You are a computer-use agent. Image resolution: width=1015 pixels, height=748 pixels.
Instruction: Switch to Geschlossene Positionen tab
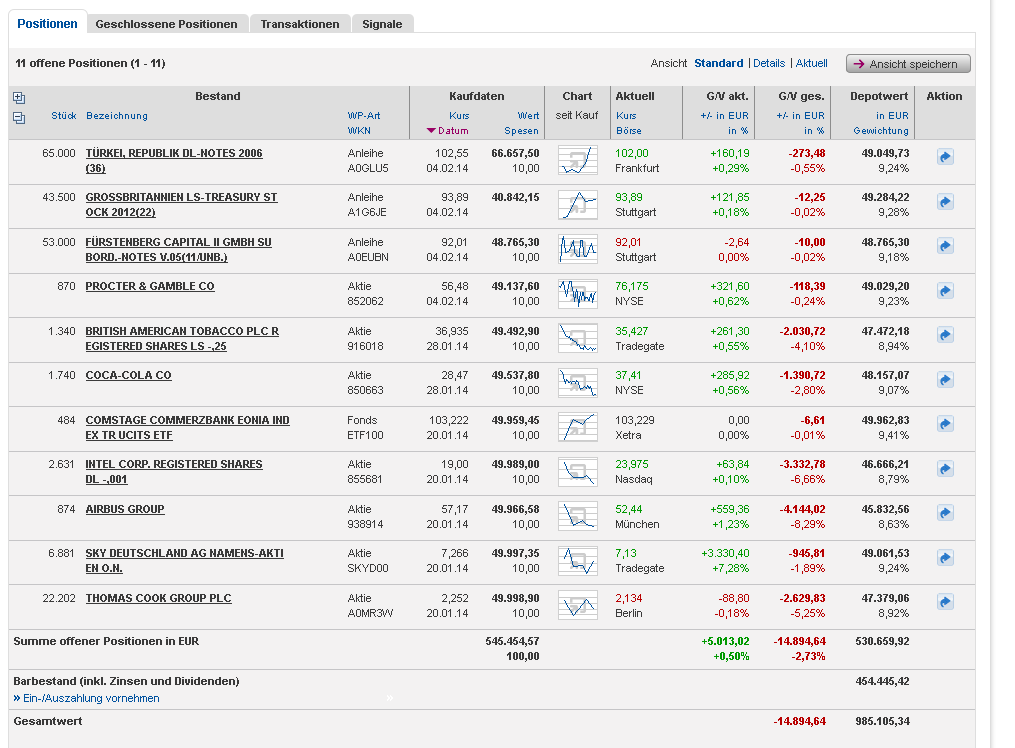click(167, 24)
